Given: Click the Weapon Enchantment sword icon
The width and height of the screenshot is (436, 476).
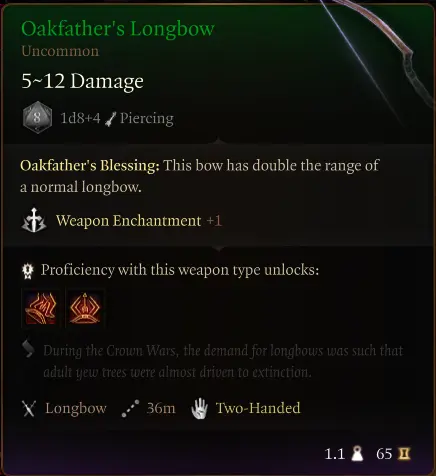Looking at the screenshot, I should click(34, 220).
